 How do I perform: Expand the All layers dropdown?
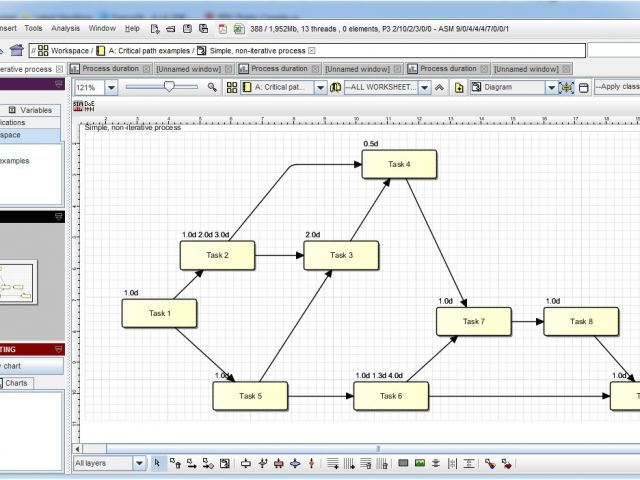pyautogui.click(x=138, y=463)
